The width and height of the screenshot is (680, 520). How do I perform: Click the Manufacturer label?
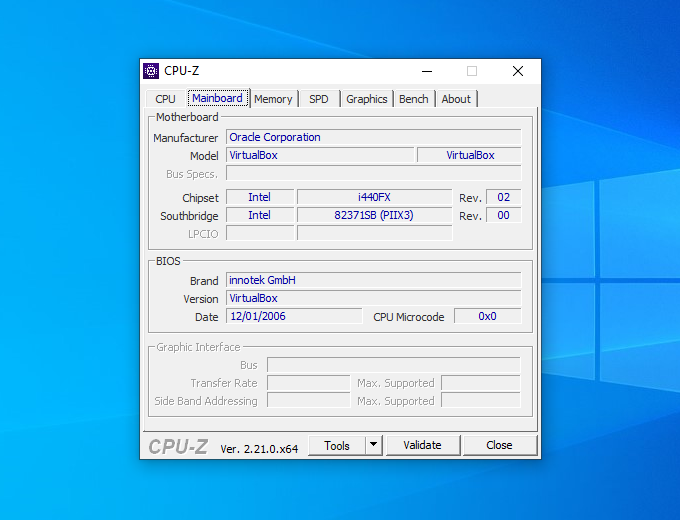tap(186, 138)
